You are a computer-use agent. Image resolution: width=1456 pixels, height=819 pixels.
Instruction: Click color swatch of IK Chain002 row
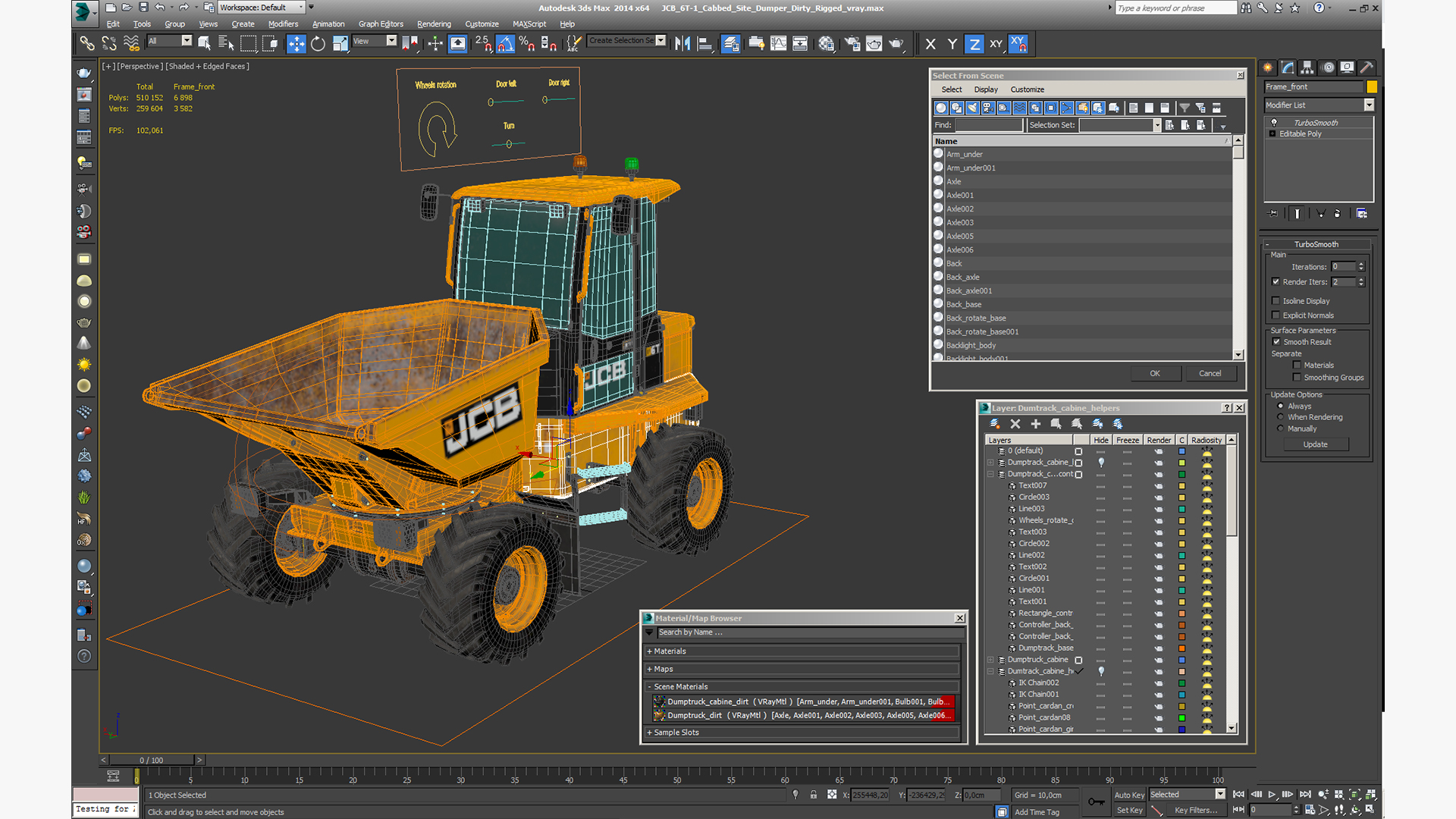click(1181, 683)
